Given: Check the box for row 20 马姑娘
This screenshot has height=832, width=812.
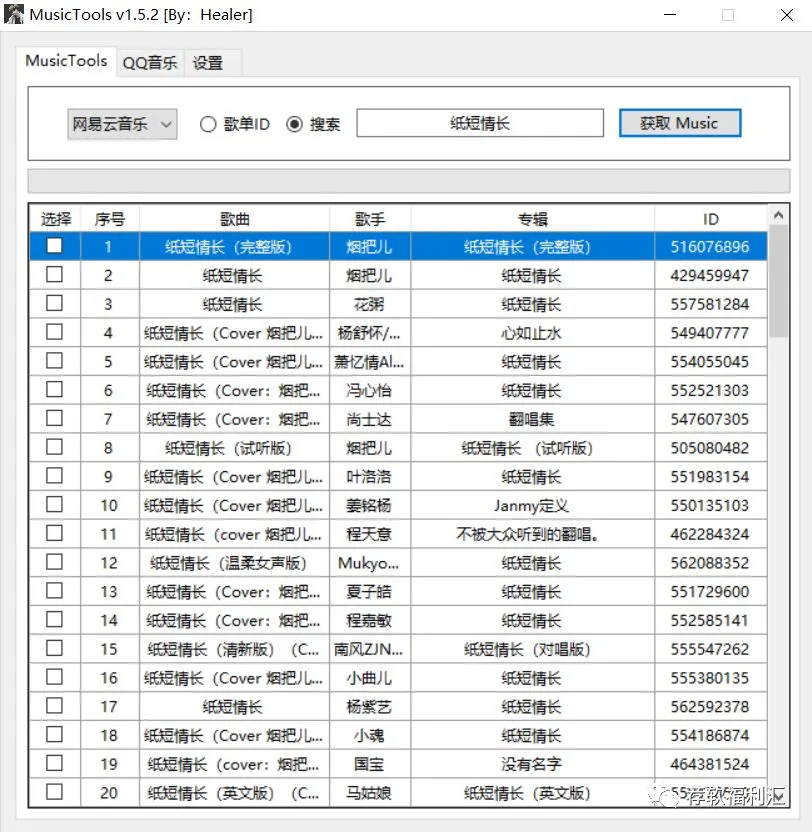Looking at the screenshot, I should [54, 792].
